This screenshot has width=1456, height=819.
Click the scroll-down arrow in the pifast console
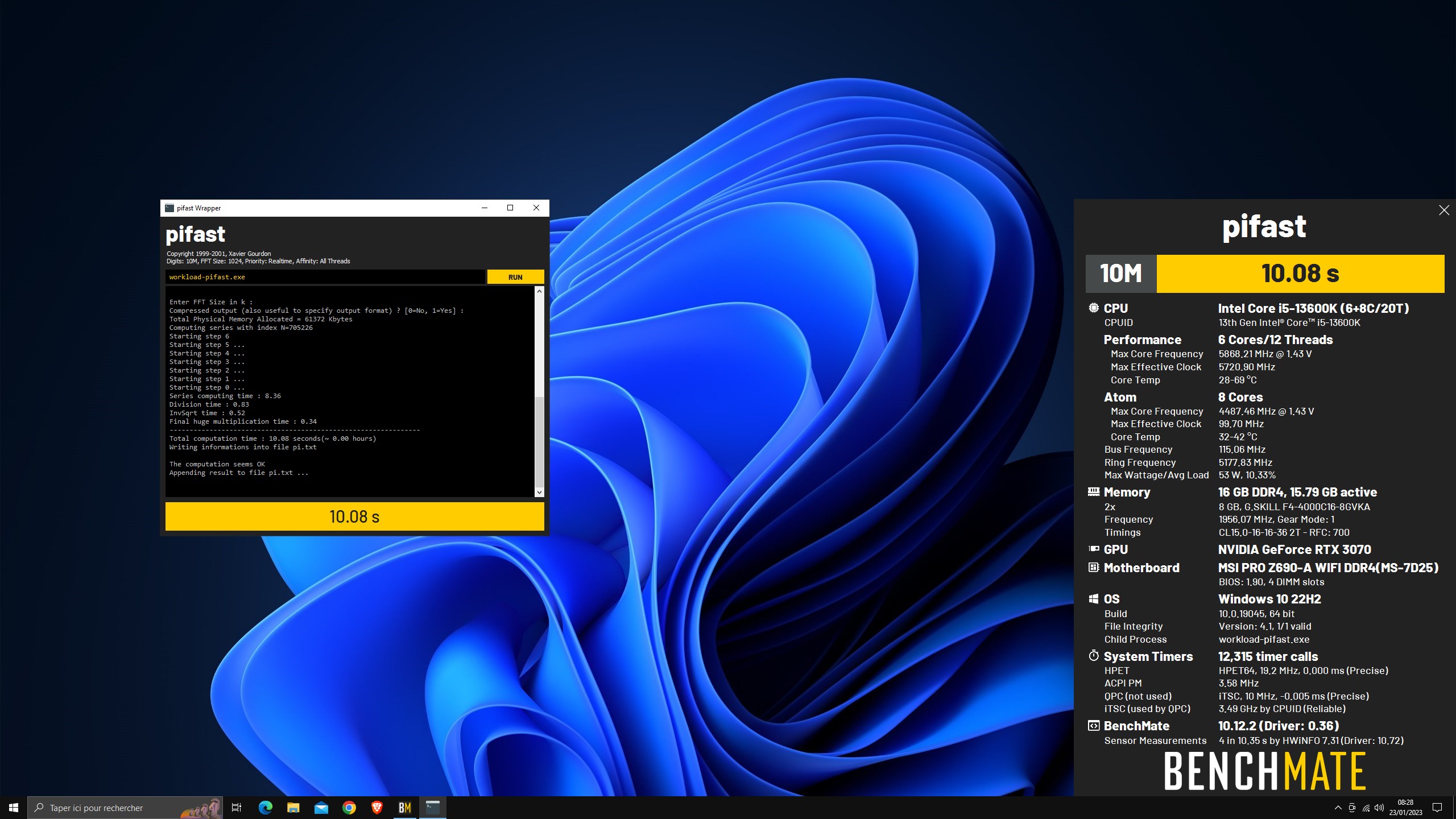(539, 492)
